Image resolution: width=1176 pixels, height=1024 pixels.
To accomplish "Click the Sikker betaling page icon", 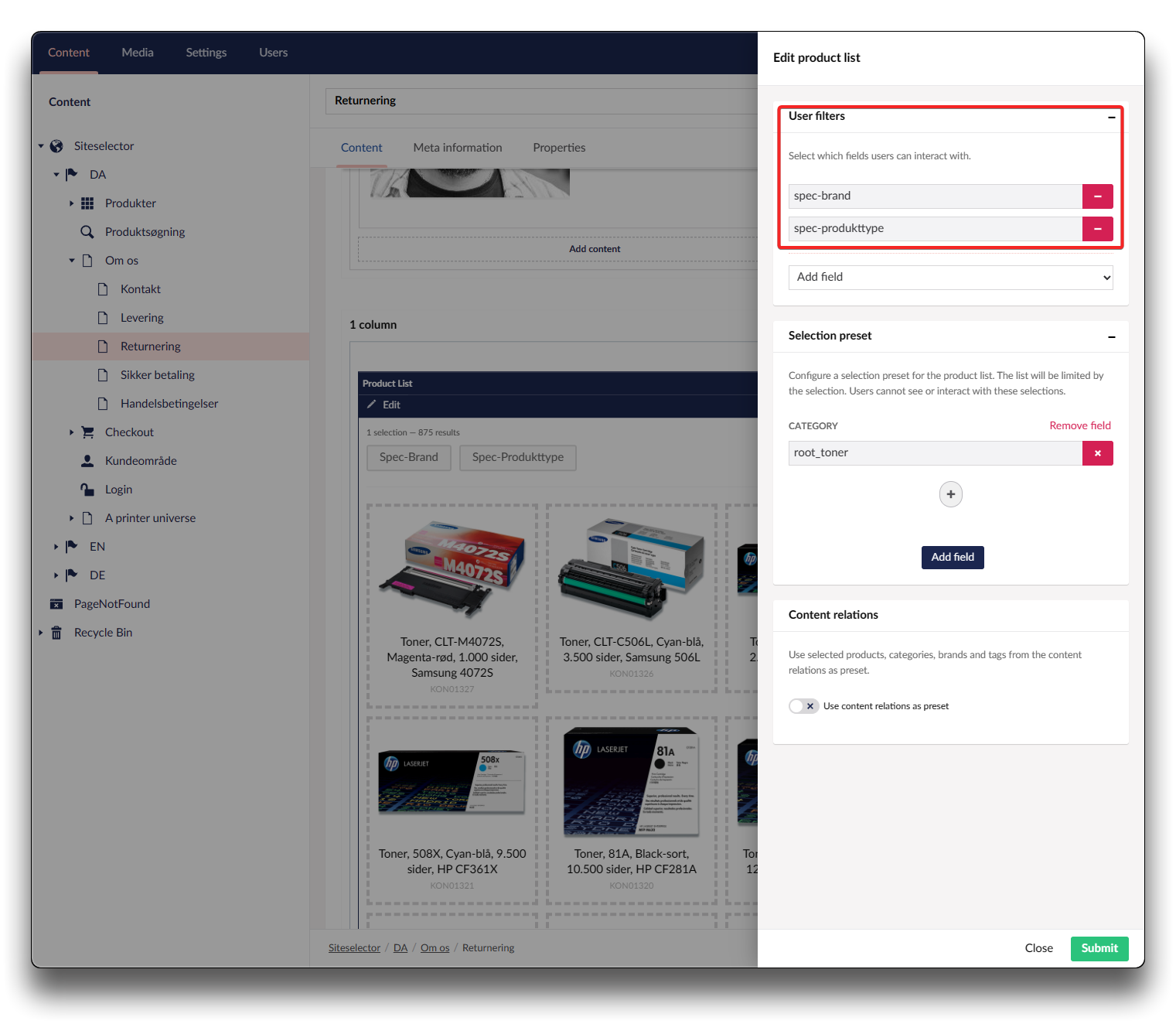I will coord(103,375).
